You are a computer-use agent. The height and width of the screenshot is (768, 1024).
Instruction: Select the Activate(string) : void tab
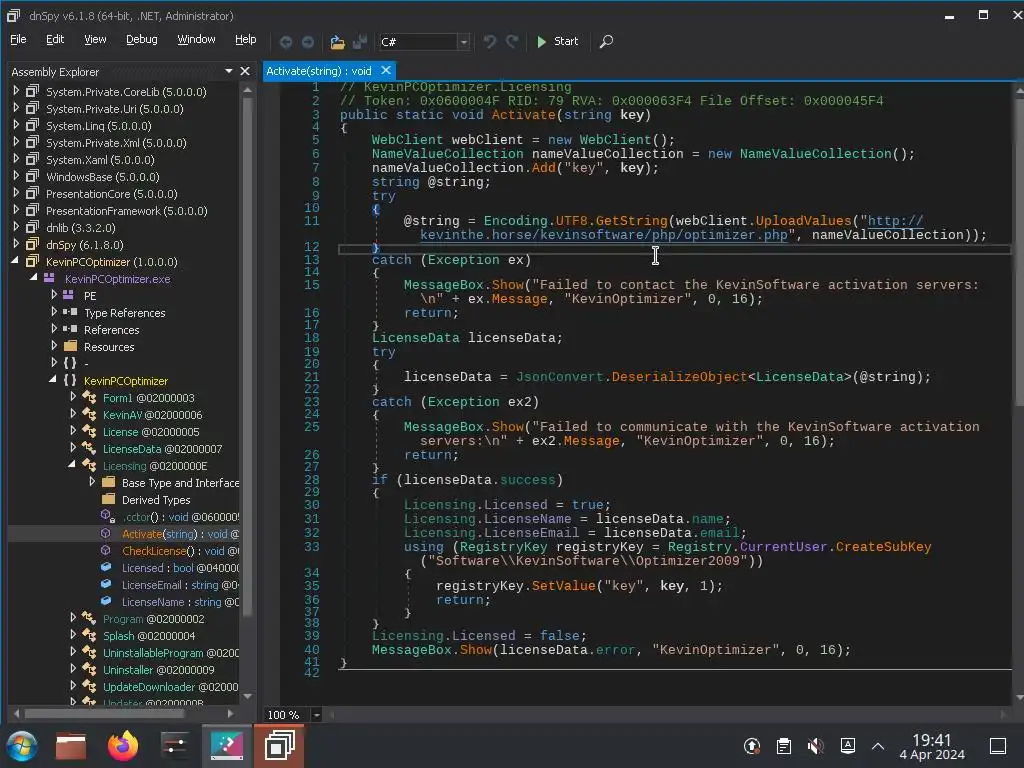click(319, 71)
